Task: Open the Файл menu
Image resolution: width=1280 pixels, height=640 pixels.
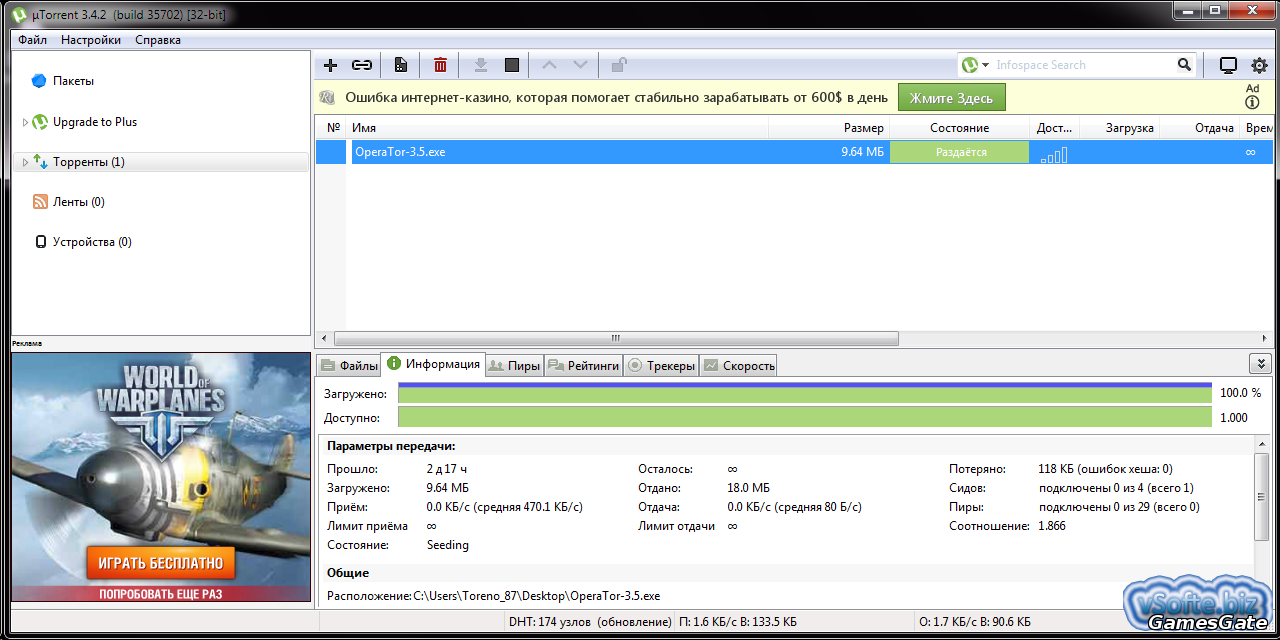Action: coord(32,40)
